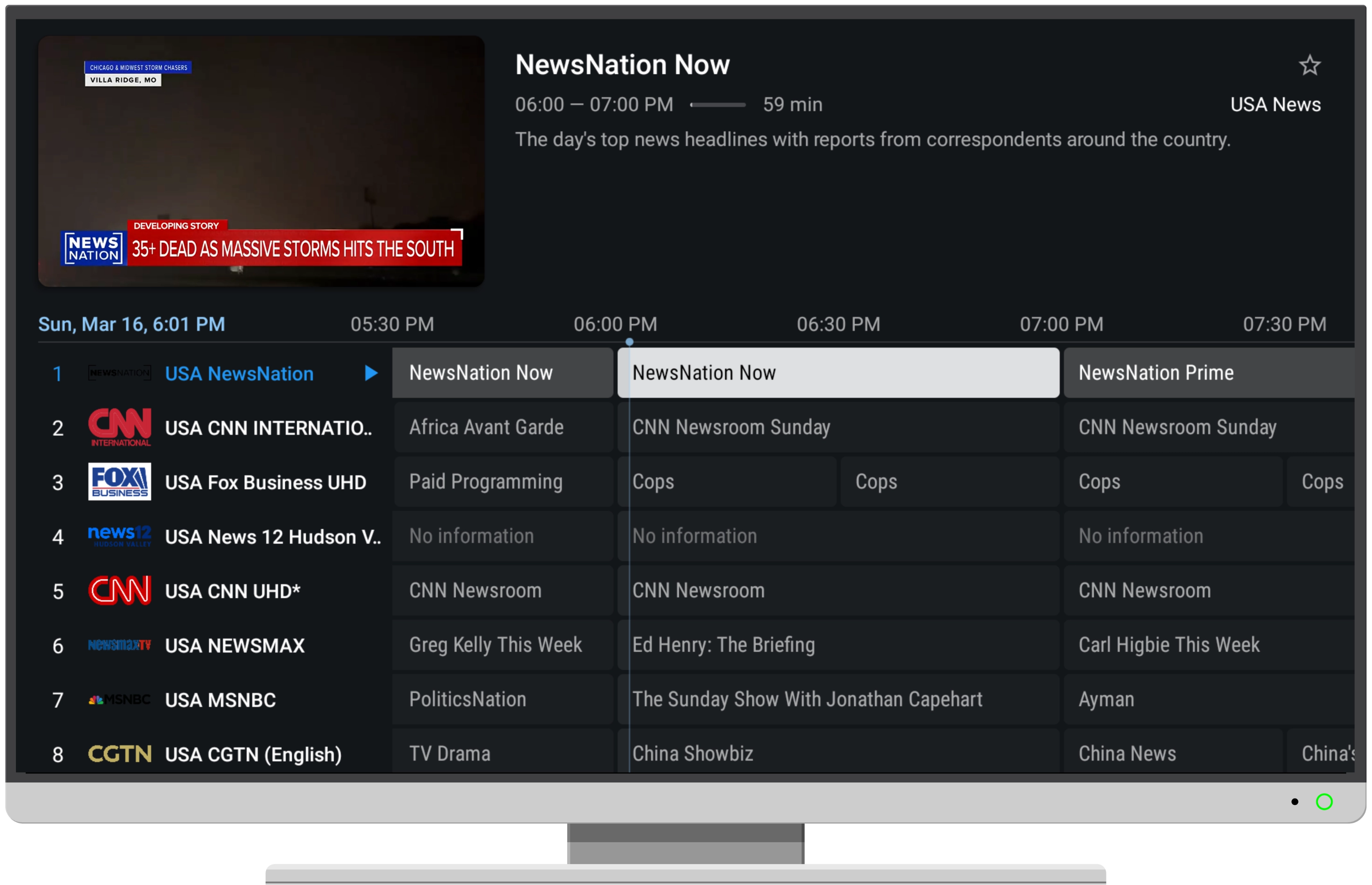Toggle the favorite star for NewsNation Now
Image resolution: width=1372 pixels, height=885 pixels.
1309,66
